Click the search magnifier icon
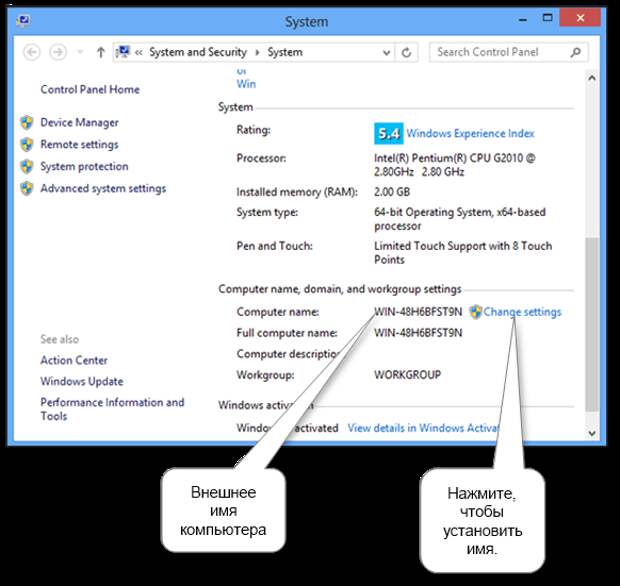 pos(576,52)
